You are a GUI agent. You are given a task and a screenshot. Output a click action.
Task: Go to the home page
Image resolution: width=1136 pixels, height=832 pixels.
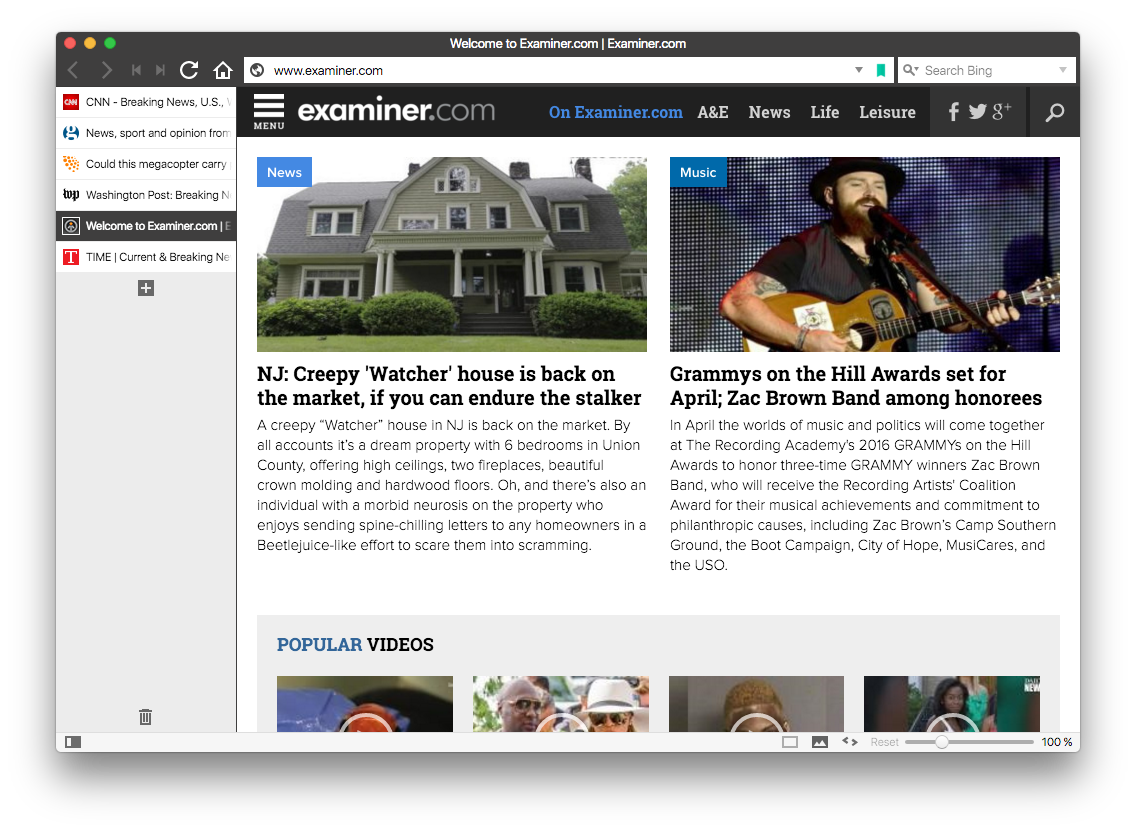point(223,70)
